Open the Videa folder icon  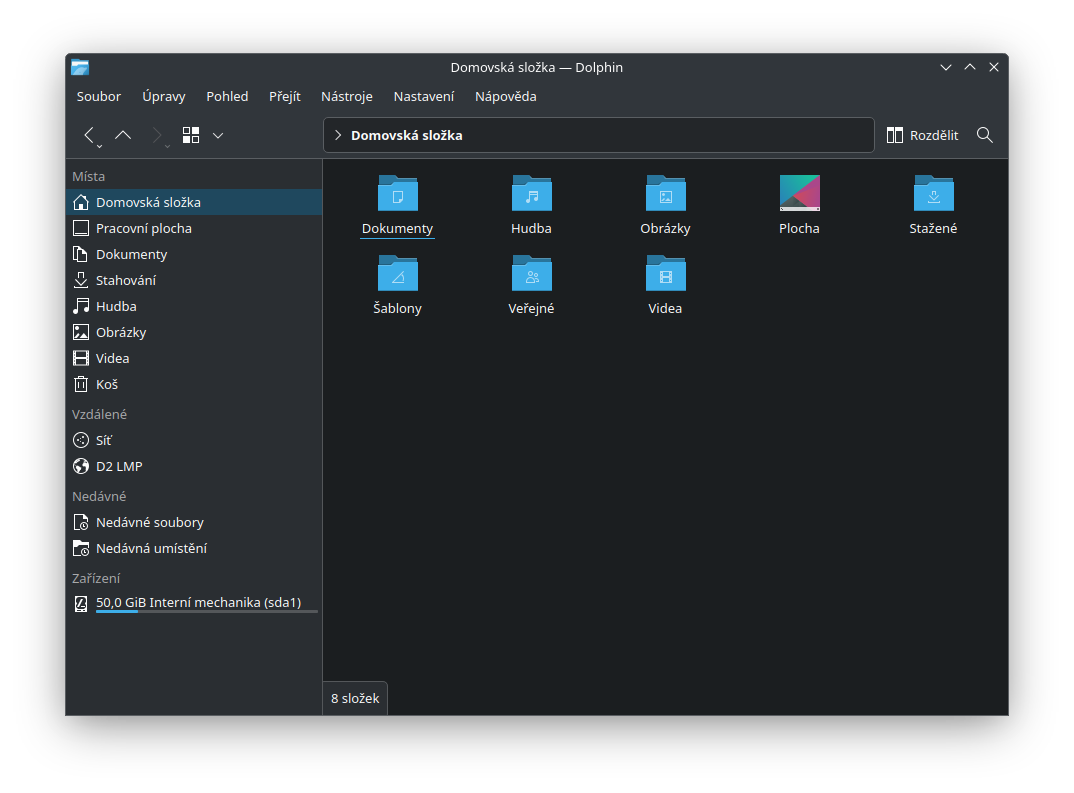665,274
